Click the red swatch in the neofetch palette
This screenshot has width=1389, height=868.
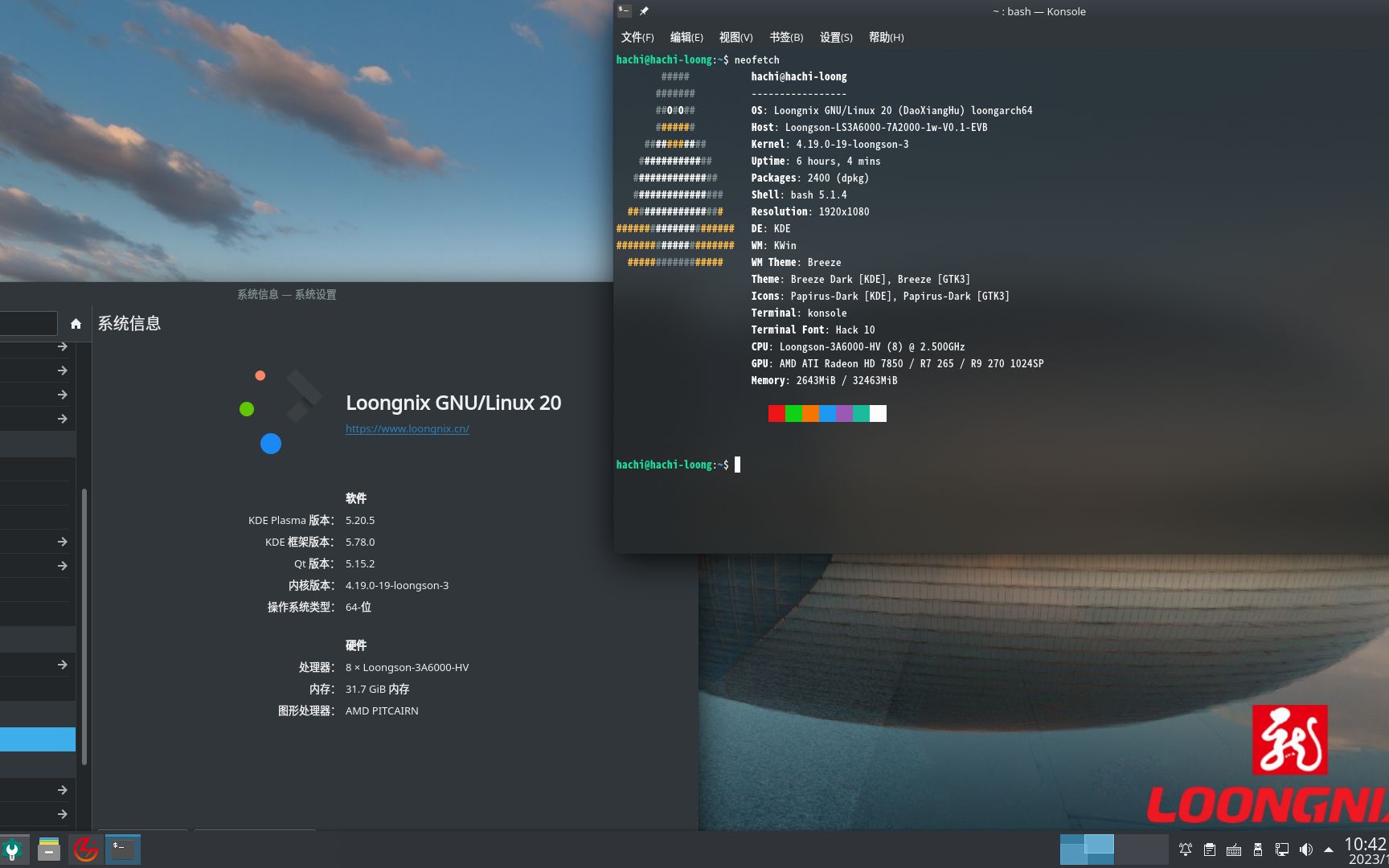(775, 413)
